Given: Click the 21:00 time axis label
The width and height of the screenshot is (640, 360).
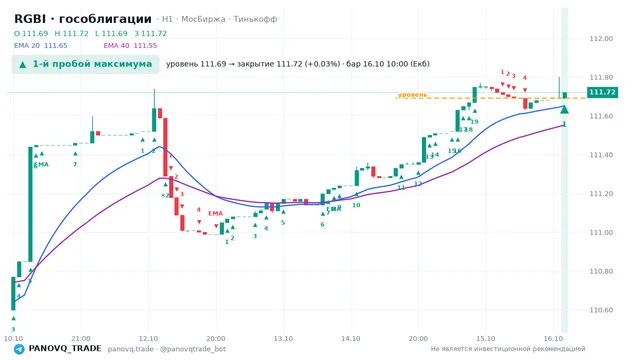Looking at the screenshot, I should click(81, 339).
